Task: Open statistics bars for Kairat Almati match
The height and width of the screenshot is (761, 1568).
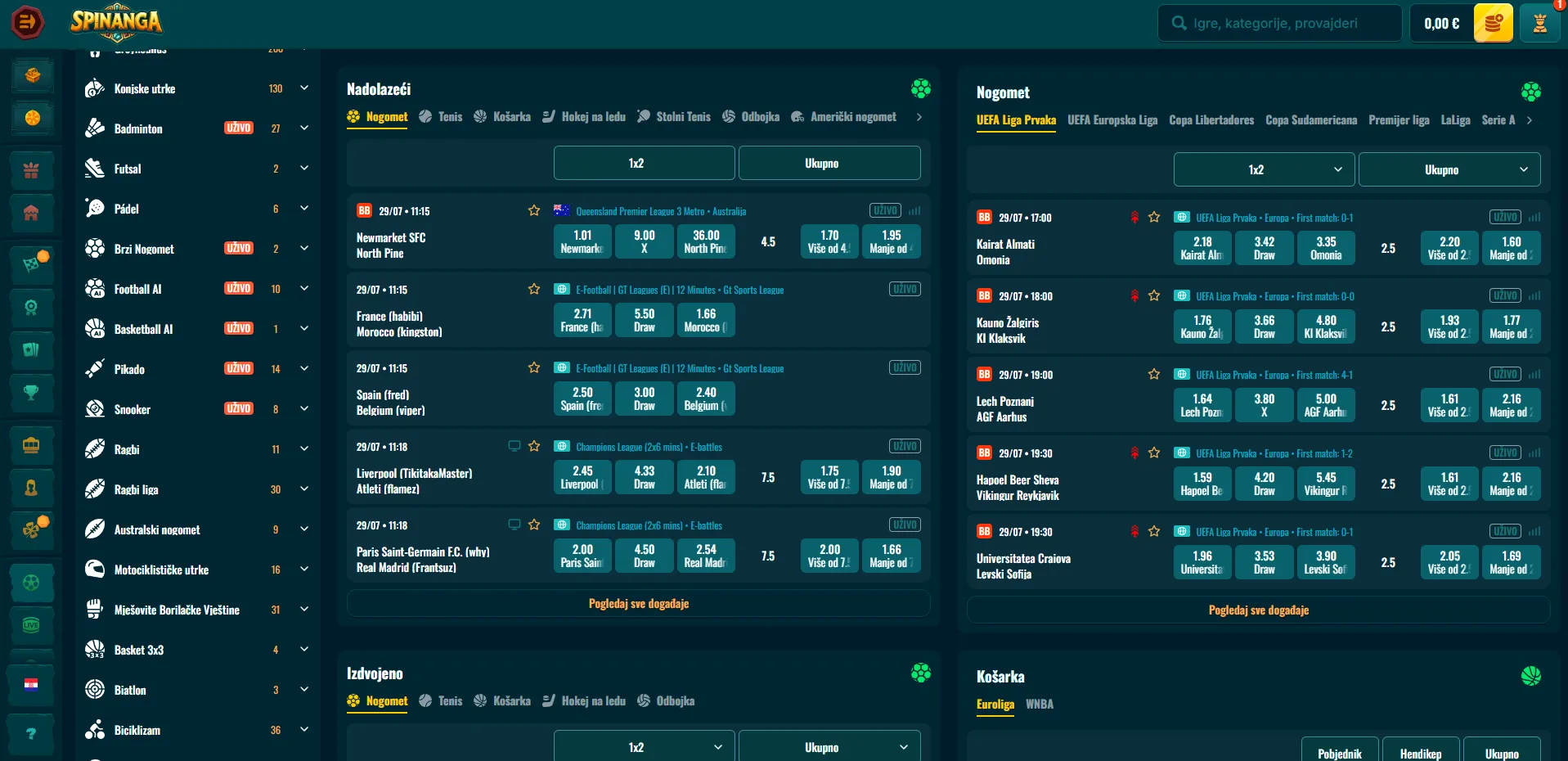Action: [1534, 218]
